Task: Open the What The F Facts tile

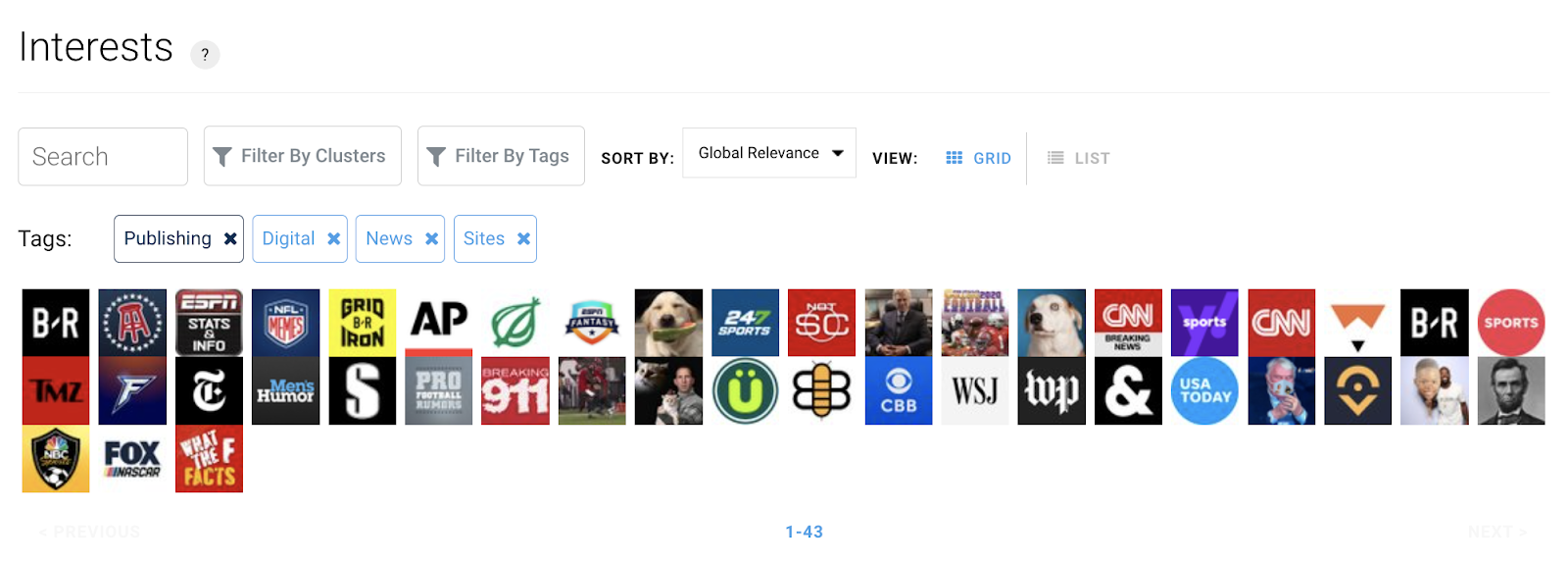Action: [x=209, y=458]
